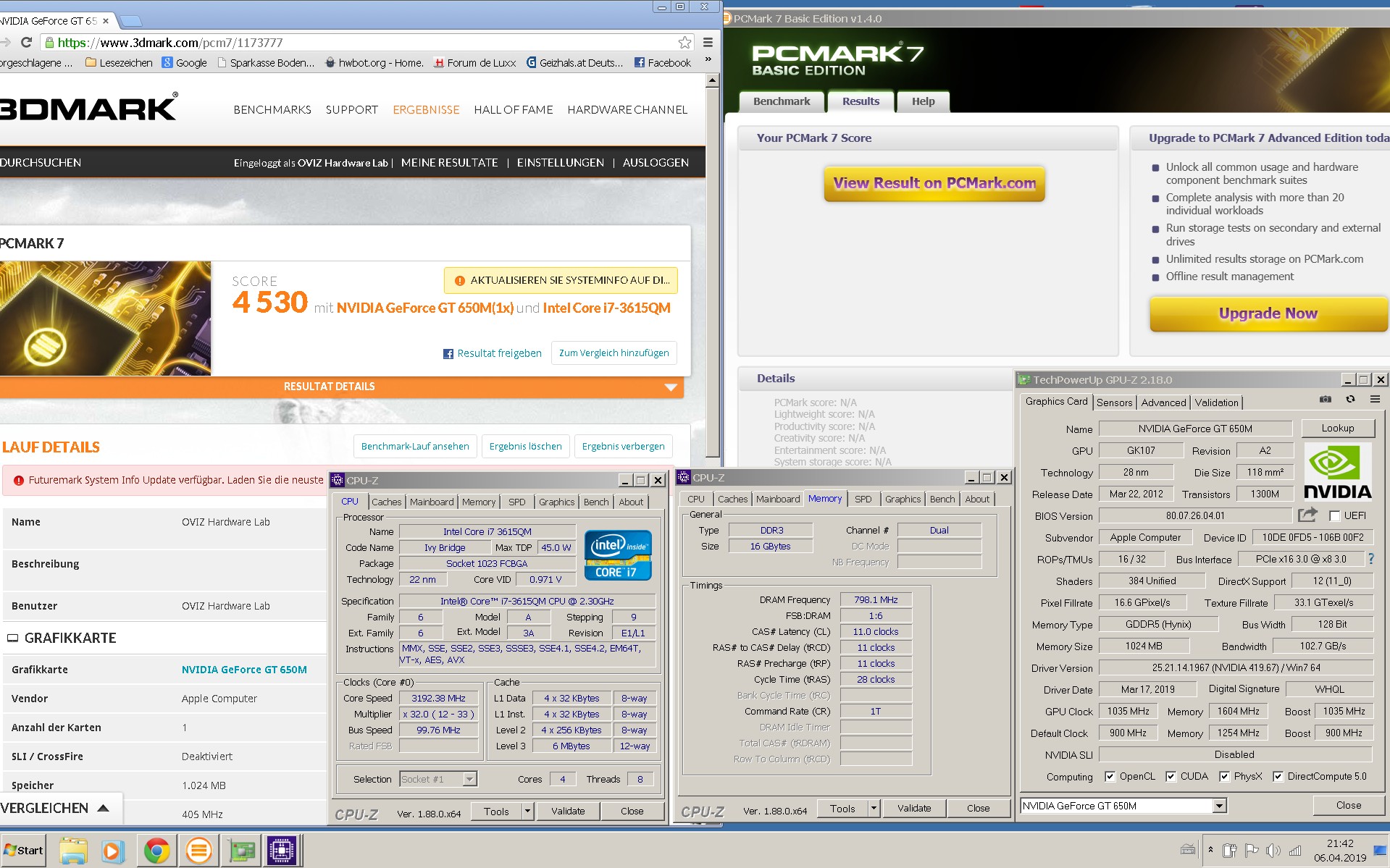Take a GPU-Z screenshot with camera icon
1390x868 pixels.
pos(1326,400)
